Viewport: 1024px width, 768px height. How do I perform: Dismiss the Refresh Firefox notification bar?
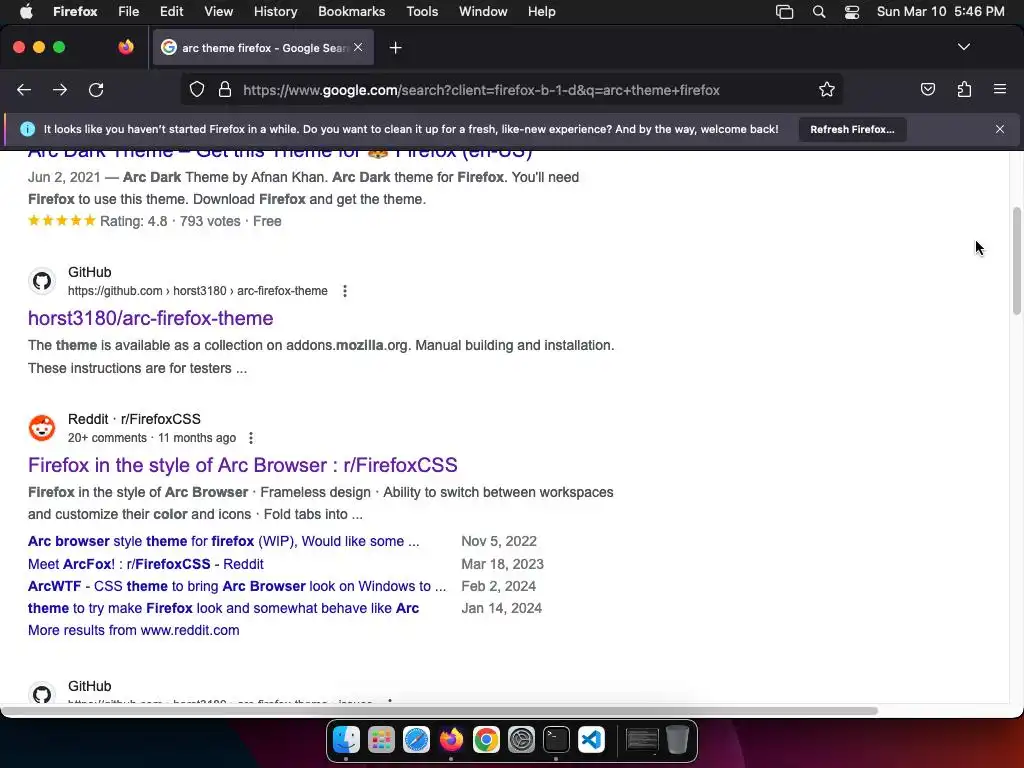click(x=1000, y=129)
